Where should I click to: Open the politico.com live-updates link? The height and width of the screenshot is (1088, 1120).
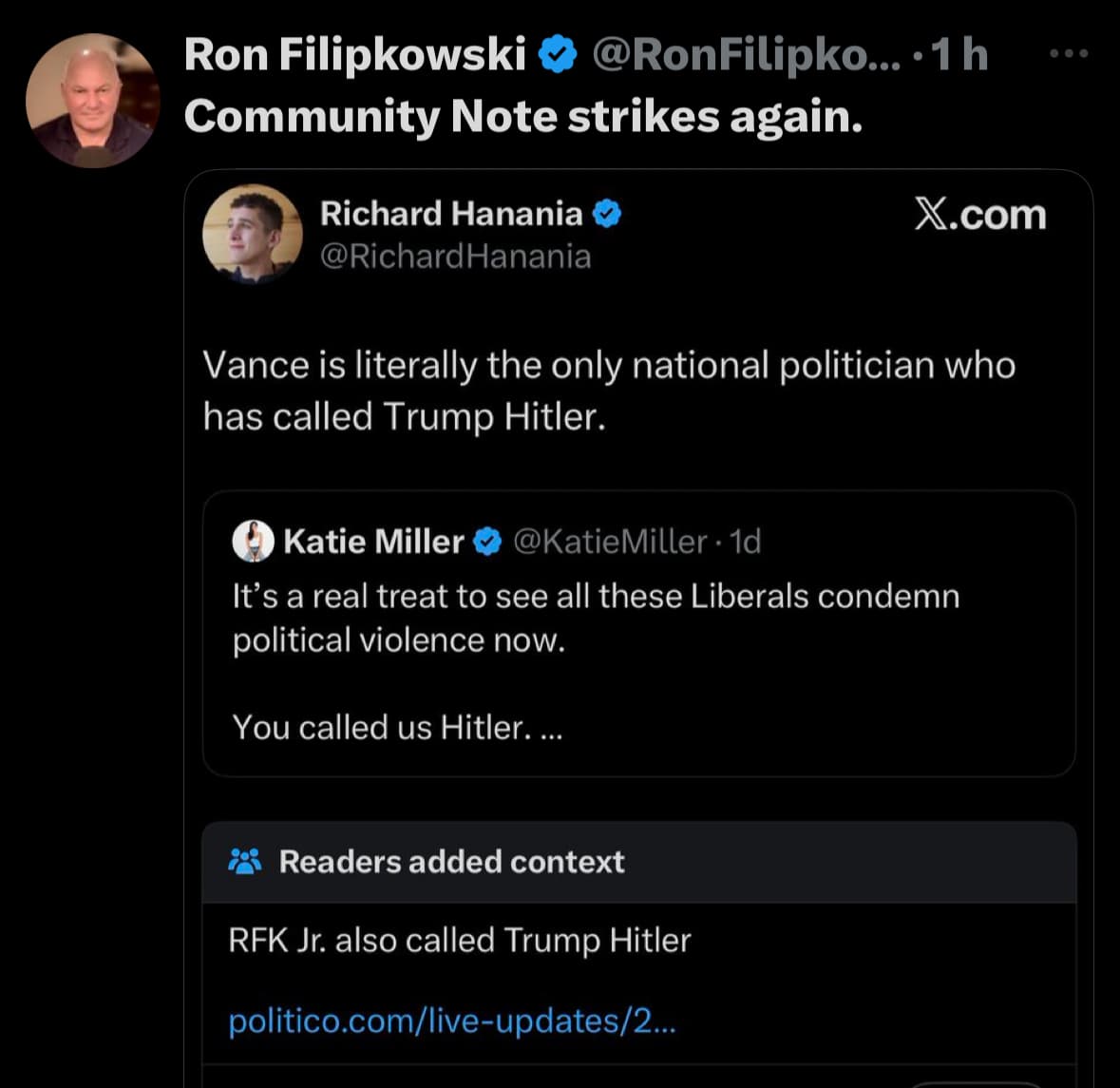click(x=452, y=1021)
